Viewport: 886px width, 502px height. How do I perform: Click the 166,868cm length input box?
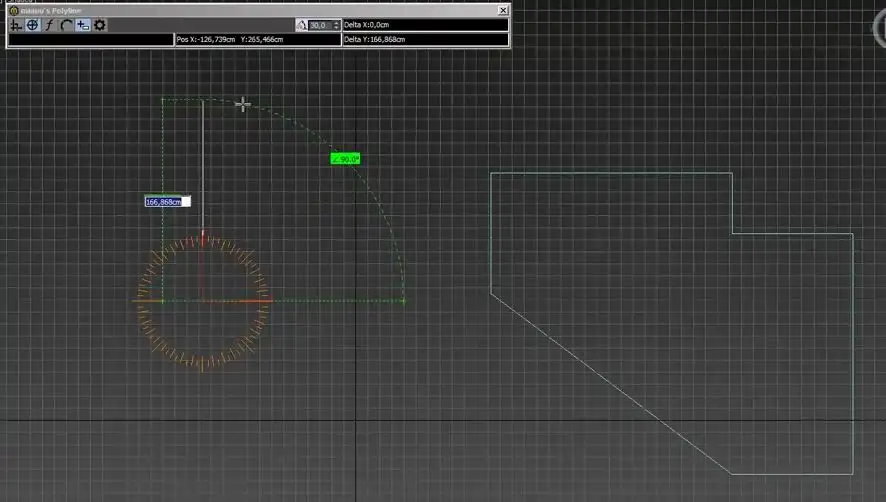pyautogui.click(x=168, y=202)
